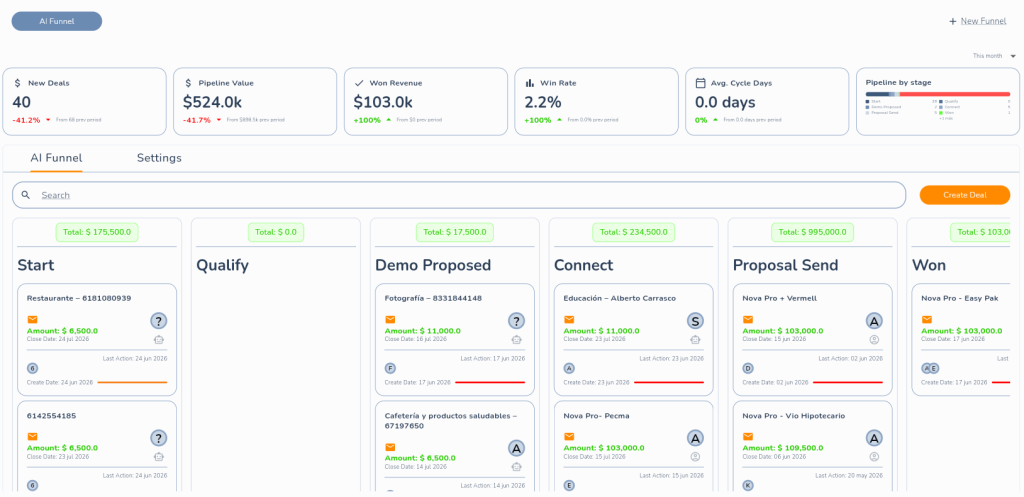Click the AI Funnel pill button at top
Image resolution: width=1024 pixels, height=497 pixels.
click(57, 21)
